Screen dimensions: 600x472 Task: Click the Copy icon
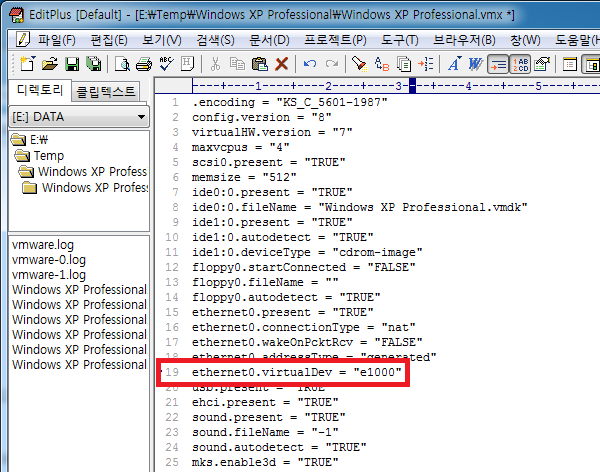point(237,64)
